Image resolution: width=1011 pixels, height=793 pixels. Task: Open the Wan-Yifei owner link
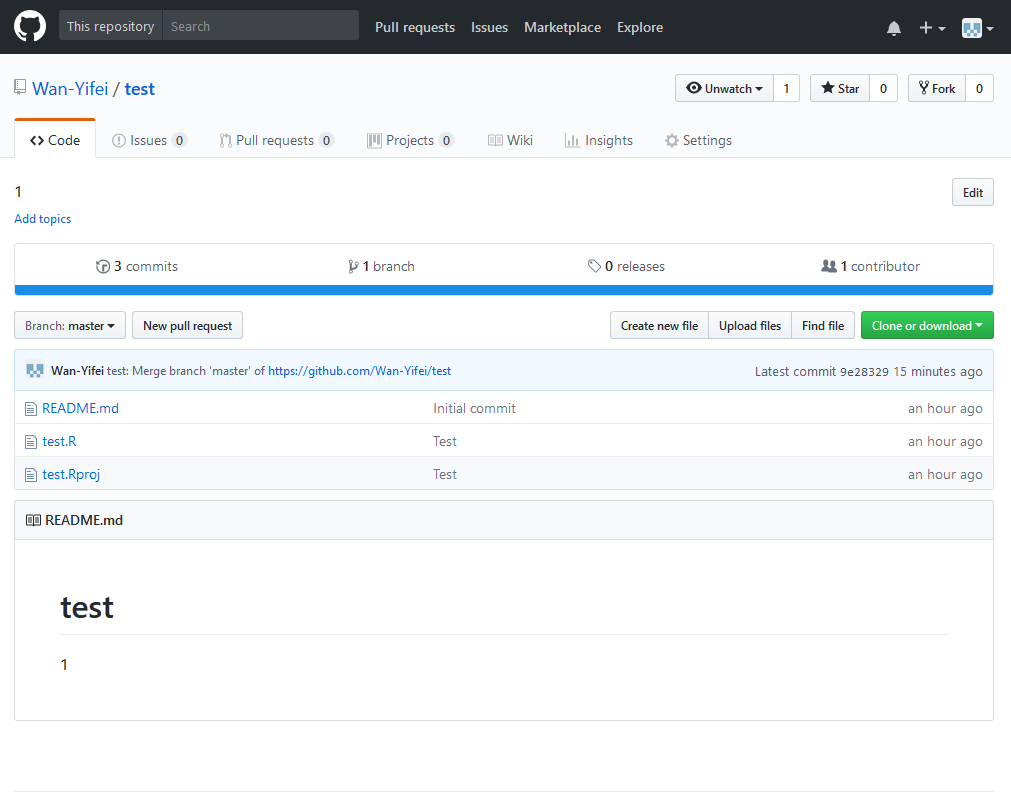(x=70, y=88)
